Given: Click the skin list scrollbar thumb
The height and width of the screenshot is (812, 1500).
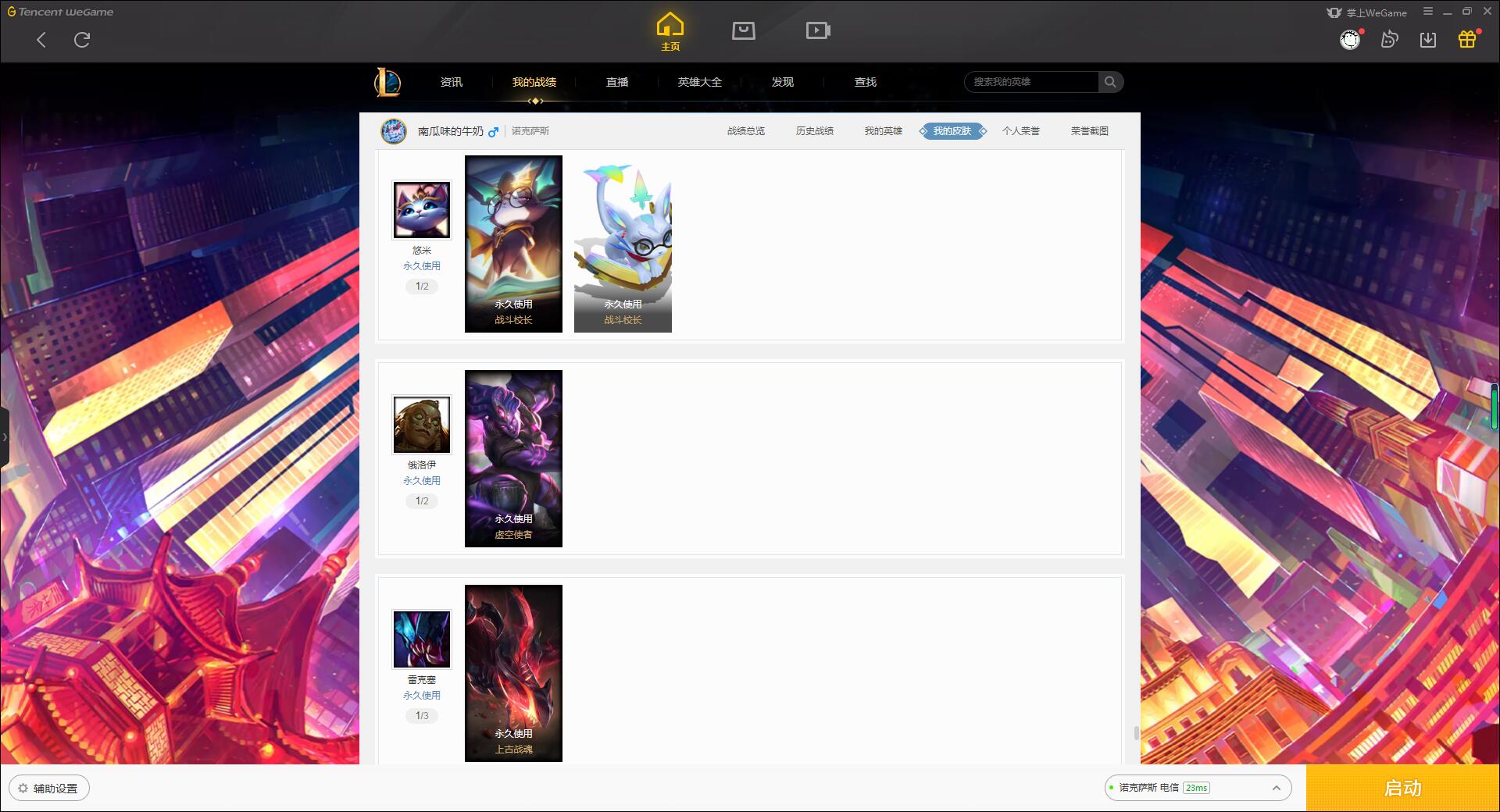Looking at the screenshot, I should coord(1136,733).
